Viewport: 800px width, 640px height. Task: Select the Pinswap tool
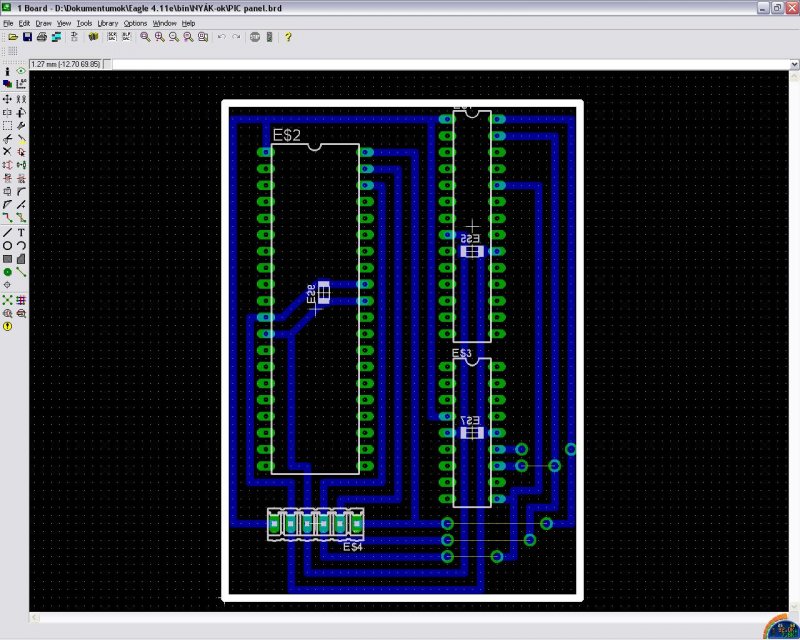[x=7, y=165]
